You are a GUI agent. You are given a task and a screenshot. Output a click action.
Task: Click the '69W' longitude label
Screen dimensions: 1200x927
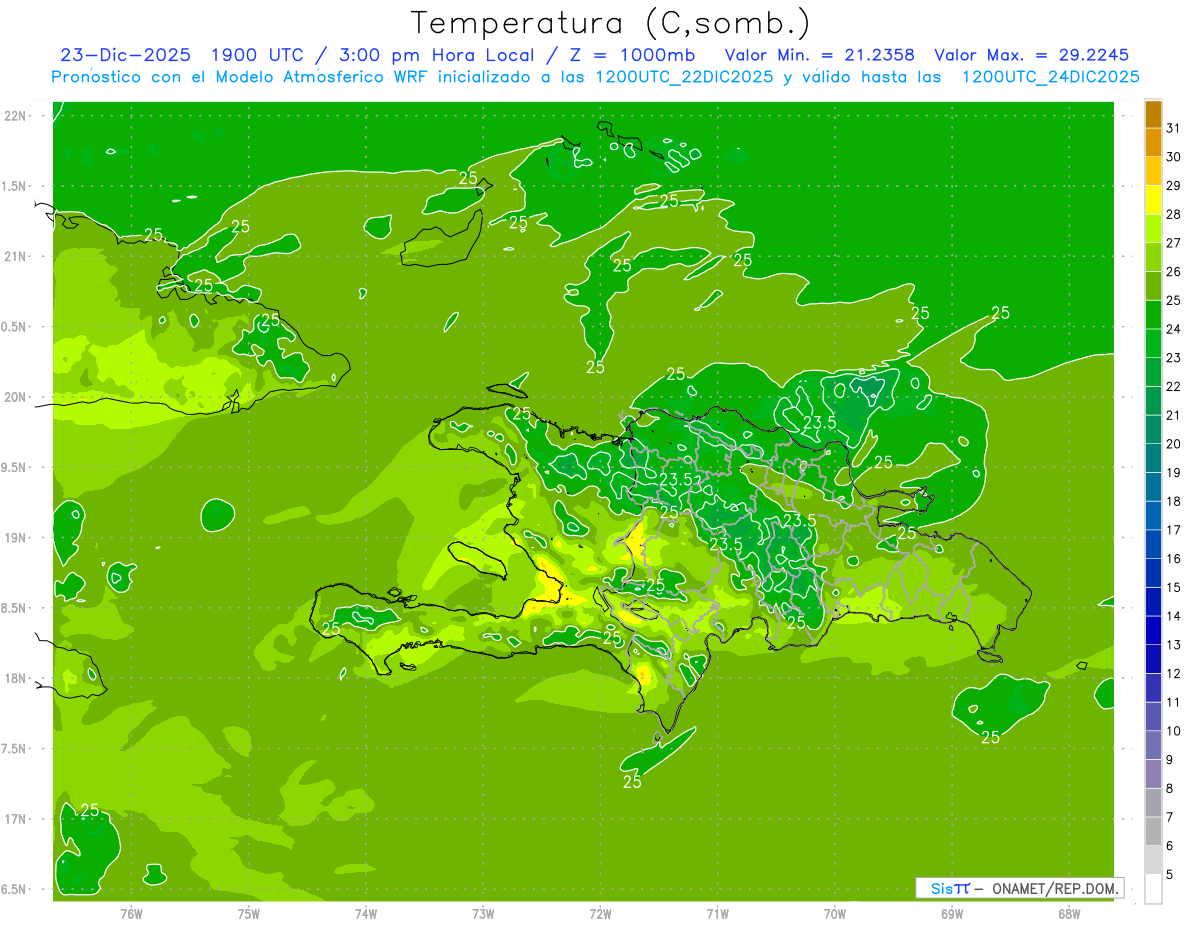(x=952, y=913)
